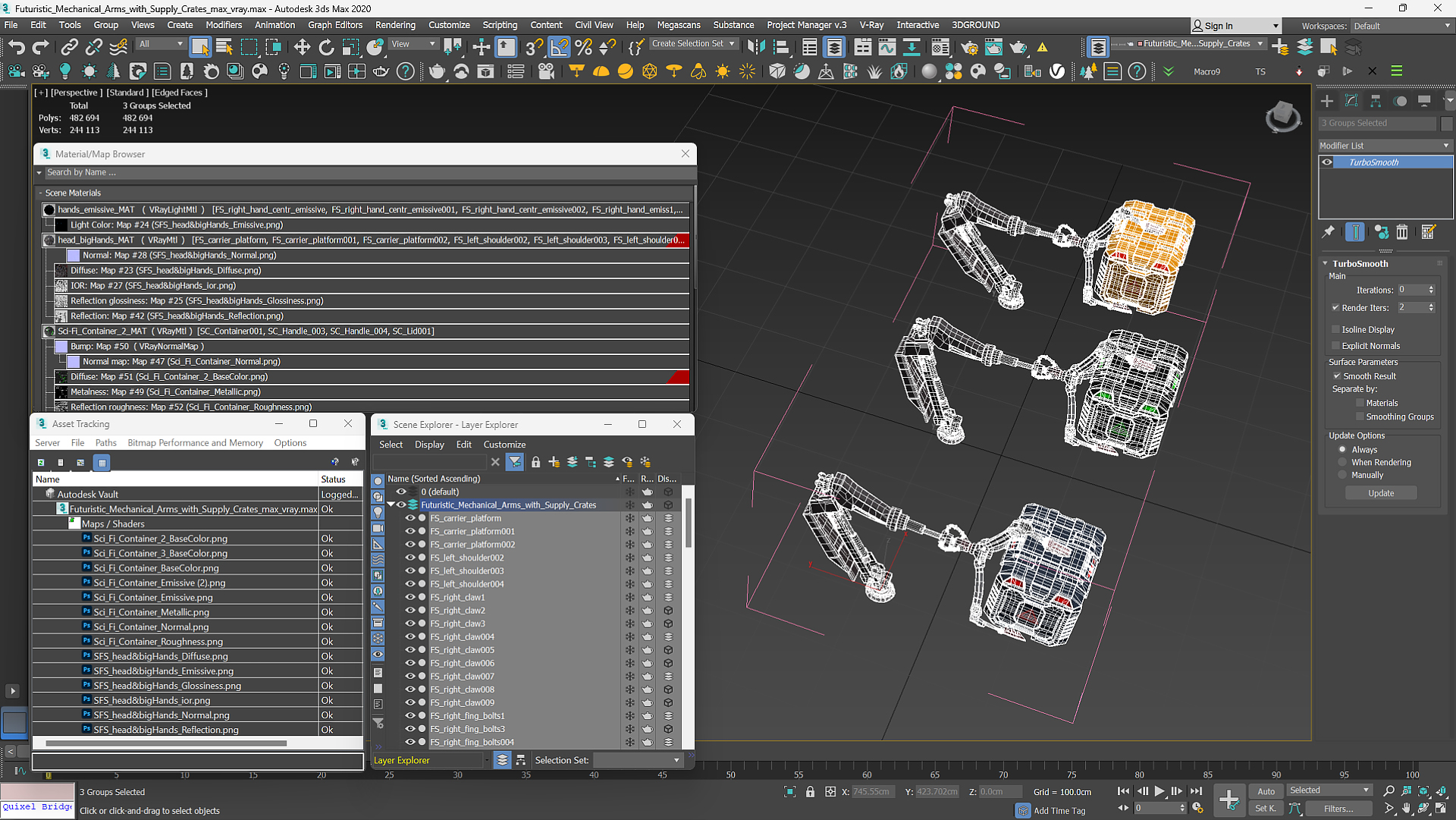
Task: Open the Modify panel tab icon
Action: tap(1351, 101)
